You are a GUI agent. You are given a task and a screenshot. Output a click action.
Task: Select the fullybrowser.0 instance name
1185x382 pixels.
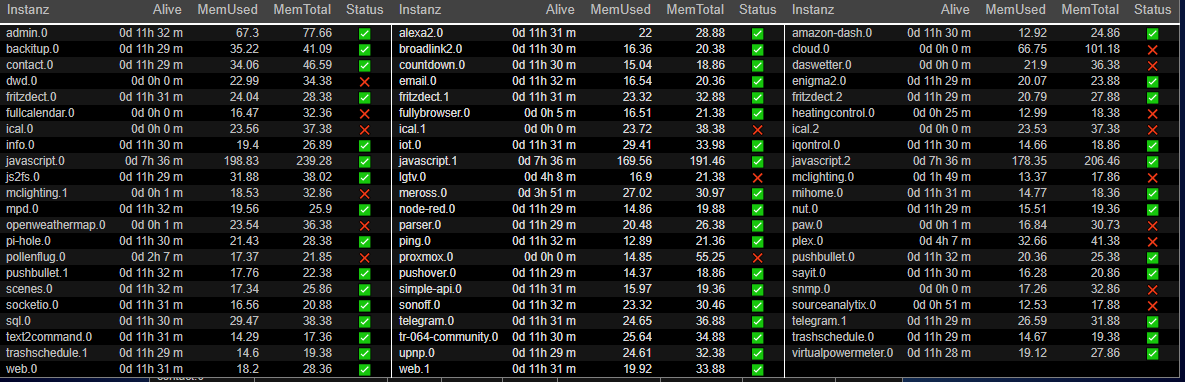click(435, 113)
